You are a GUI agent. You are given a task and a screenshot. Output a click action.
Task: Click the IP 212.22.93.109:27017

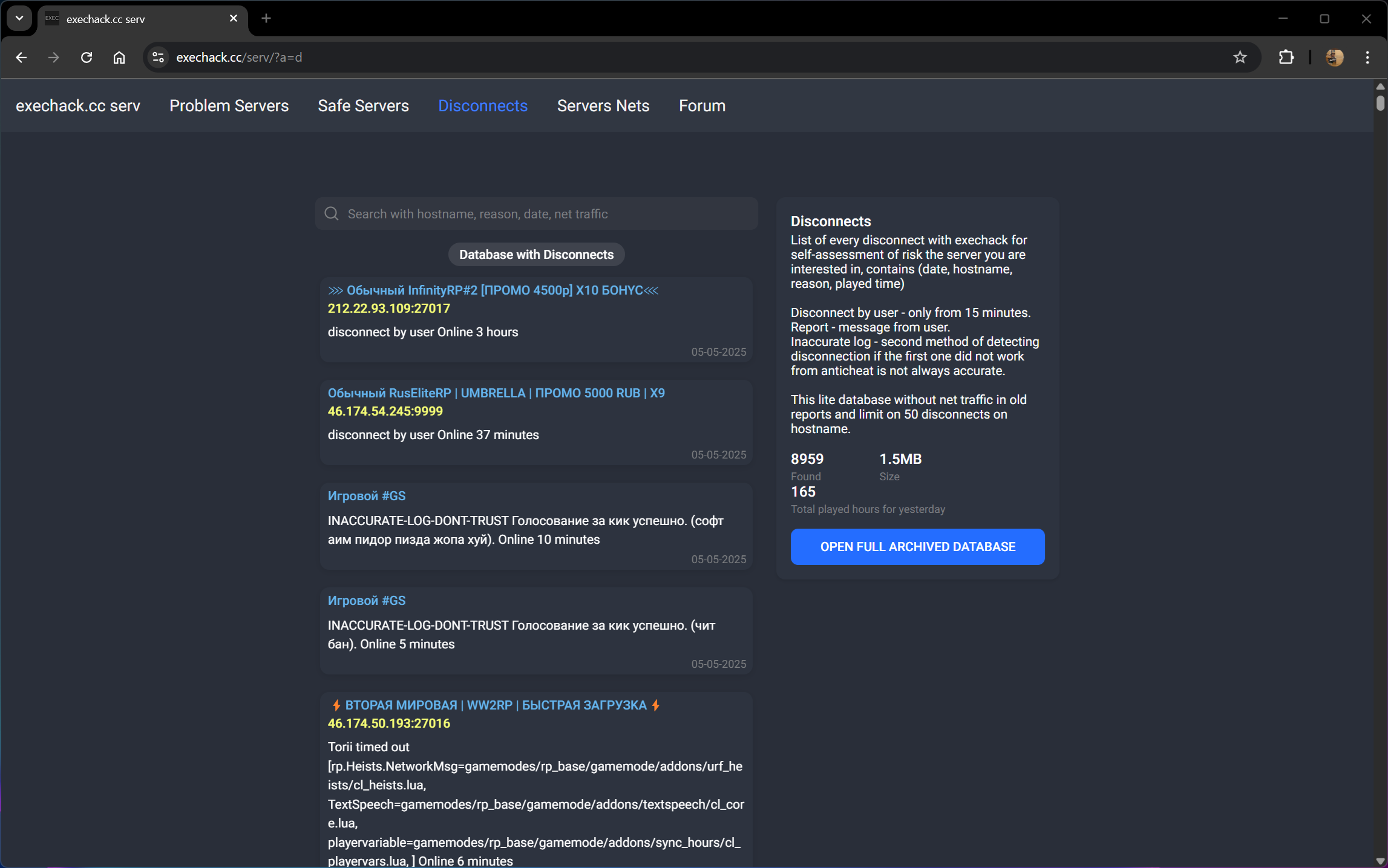click(389, 308)
